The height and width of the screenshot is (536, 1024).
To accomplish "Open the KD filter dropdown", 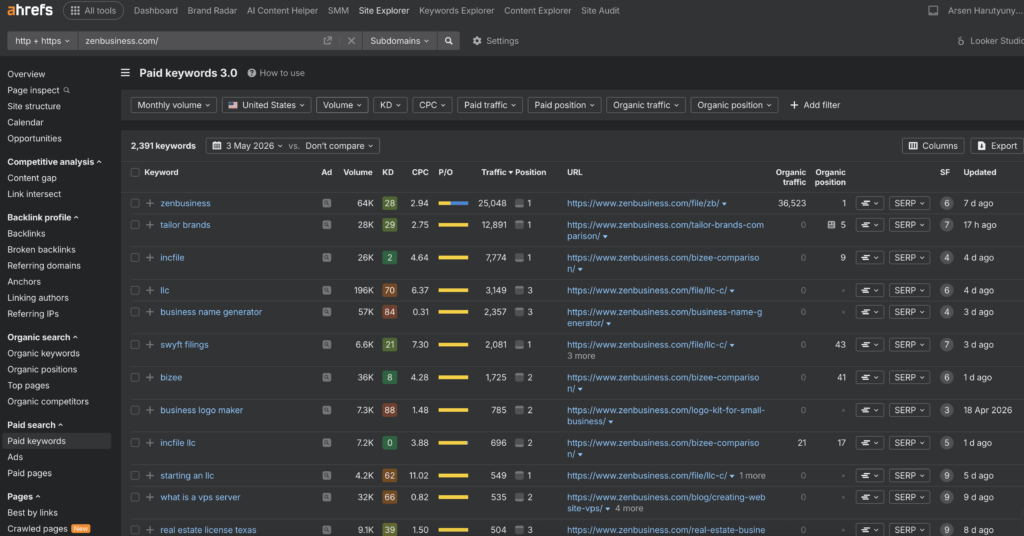I will click(391, 105).
